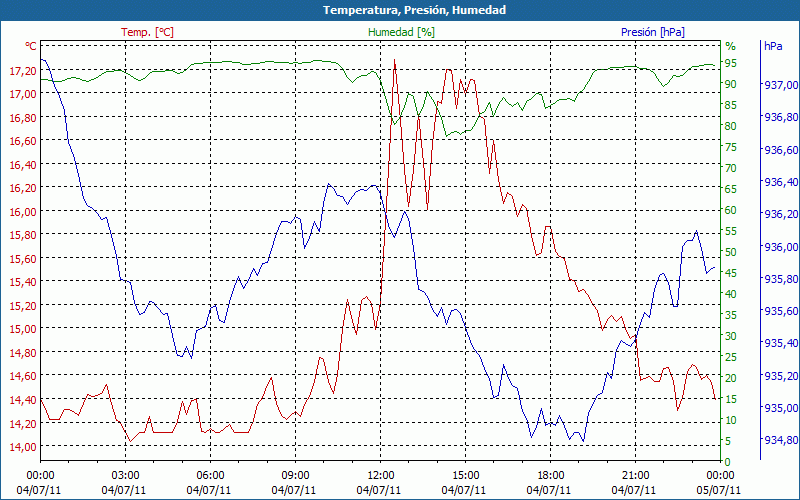800x500 pixels.
Task: Click the 95 humidity axis value
Action: (x=731, y=63)
